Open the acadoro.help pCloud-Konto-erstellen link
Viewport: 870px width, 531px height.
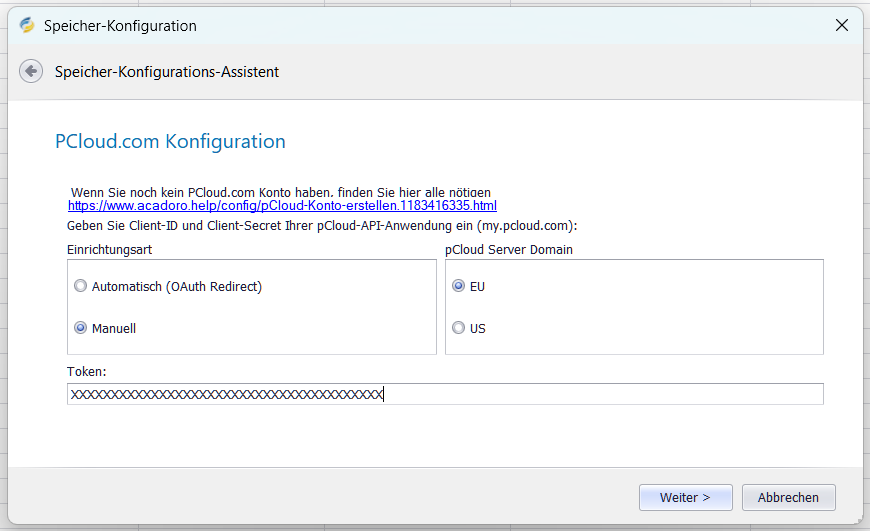click(x=282, y=205)
